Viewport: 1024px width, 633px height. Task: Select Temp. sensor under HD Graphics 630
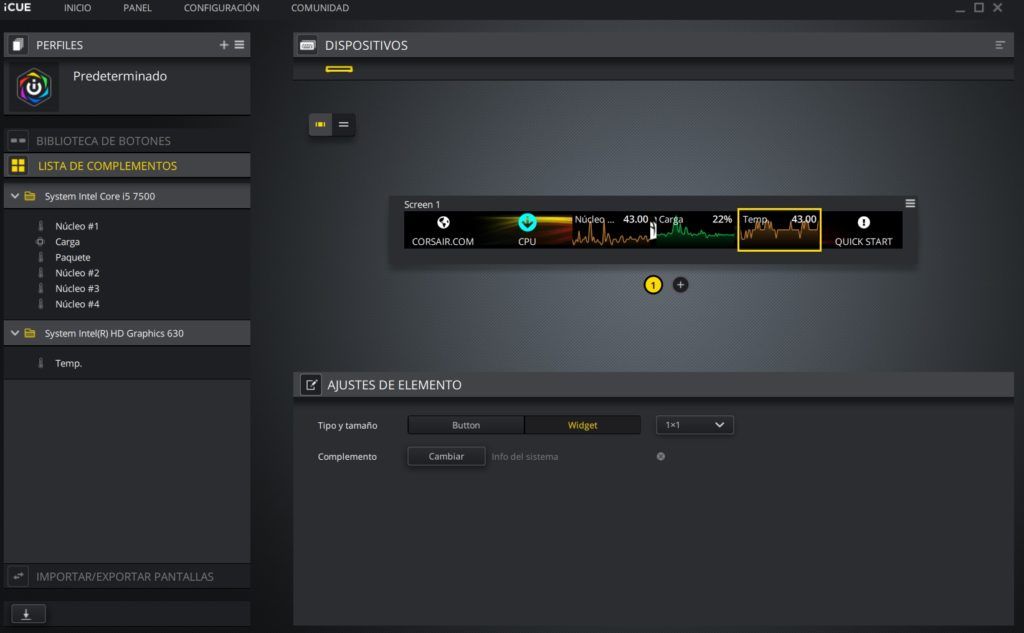point(68,363)
